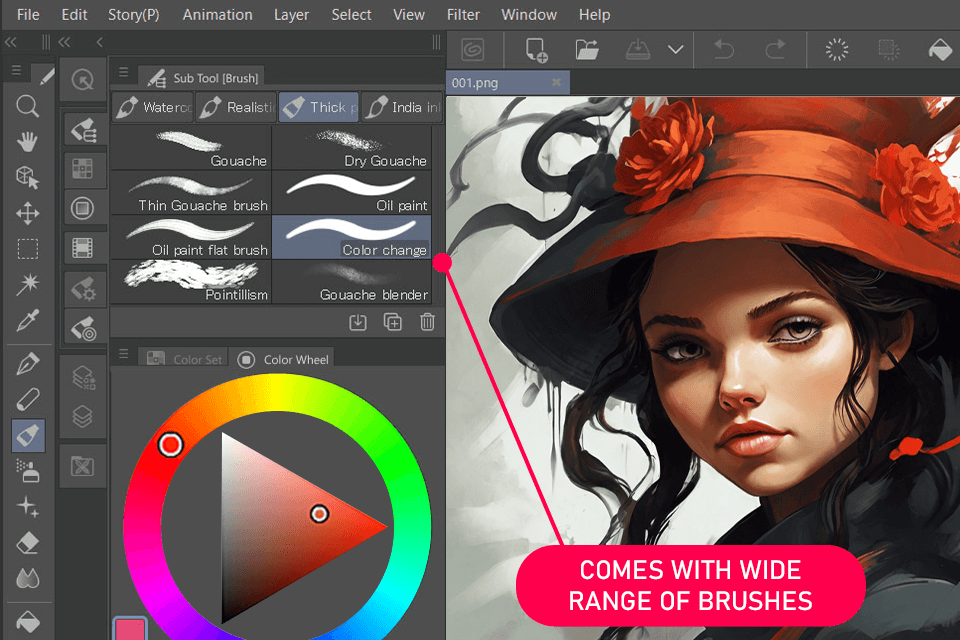Select the active Brush tool
This screenshot has height=640, width=960.
pos(28,435)
